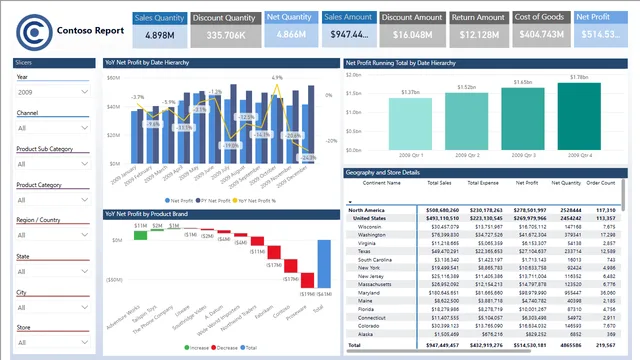Select the Net Profit KPI card
This screenshot has width=640, height=360.
click(601, 29)
